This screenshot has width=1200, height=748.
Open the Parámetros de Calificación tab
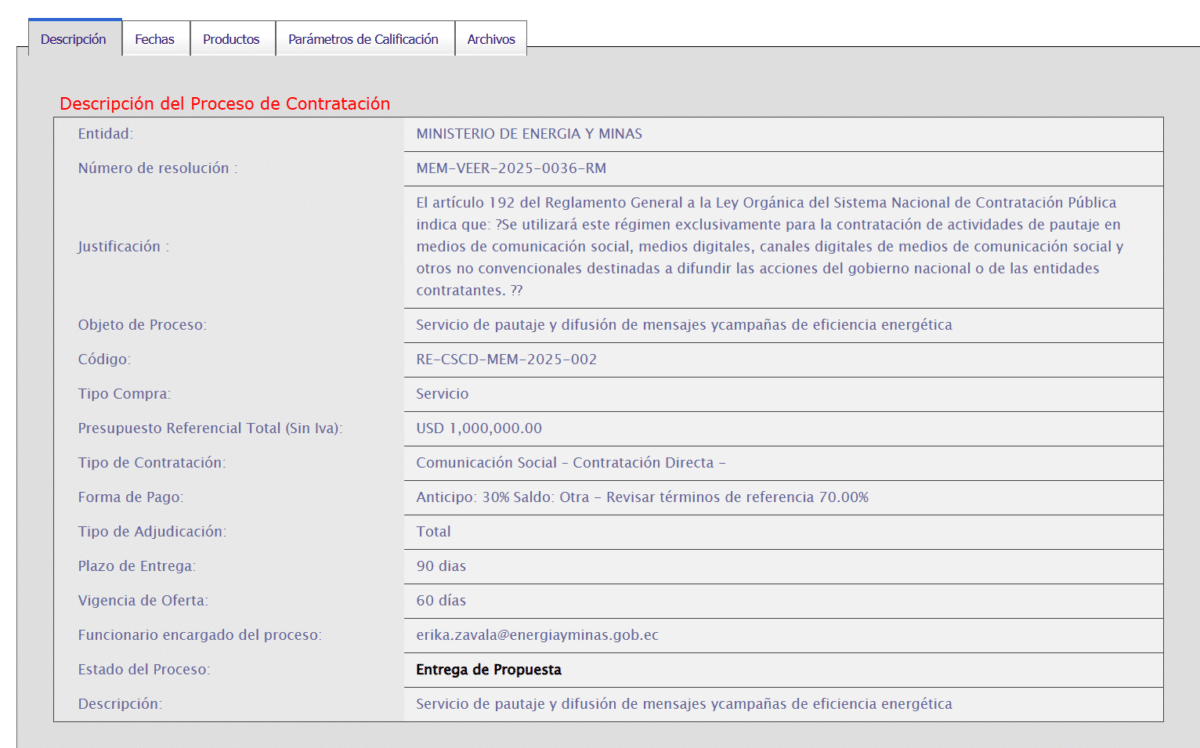tap(364, 39)
